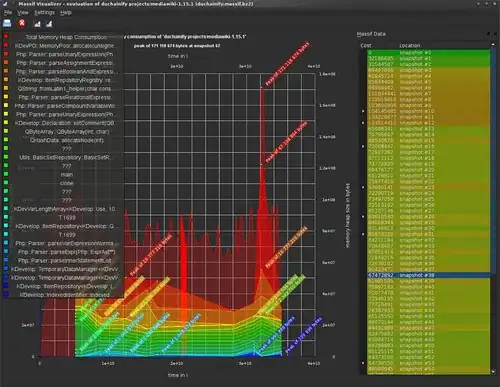The height and width of the screenshot is (387, 500).
Task: Toggle the detailed cost graph icon
Action: pos(49,24)
